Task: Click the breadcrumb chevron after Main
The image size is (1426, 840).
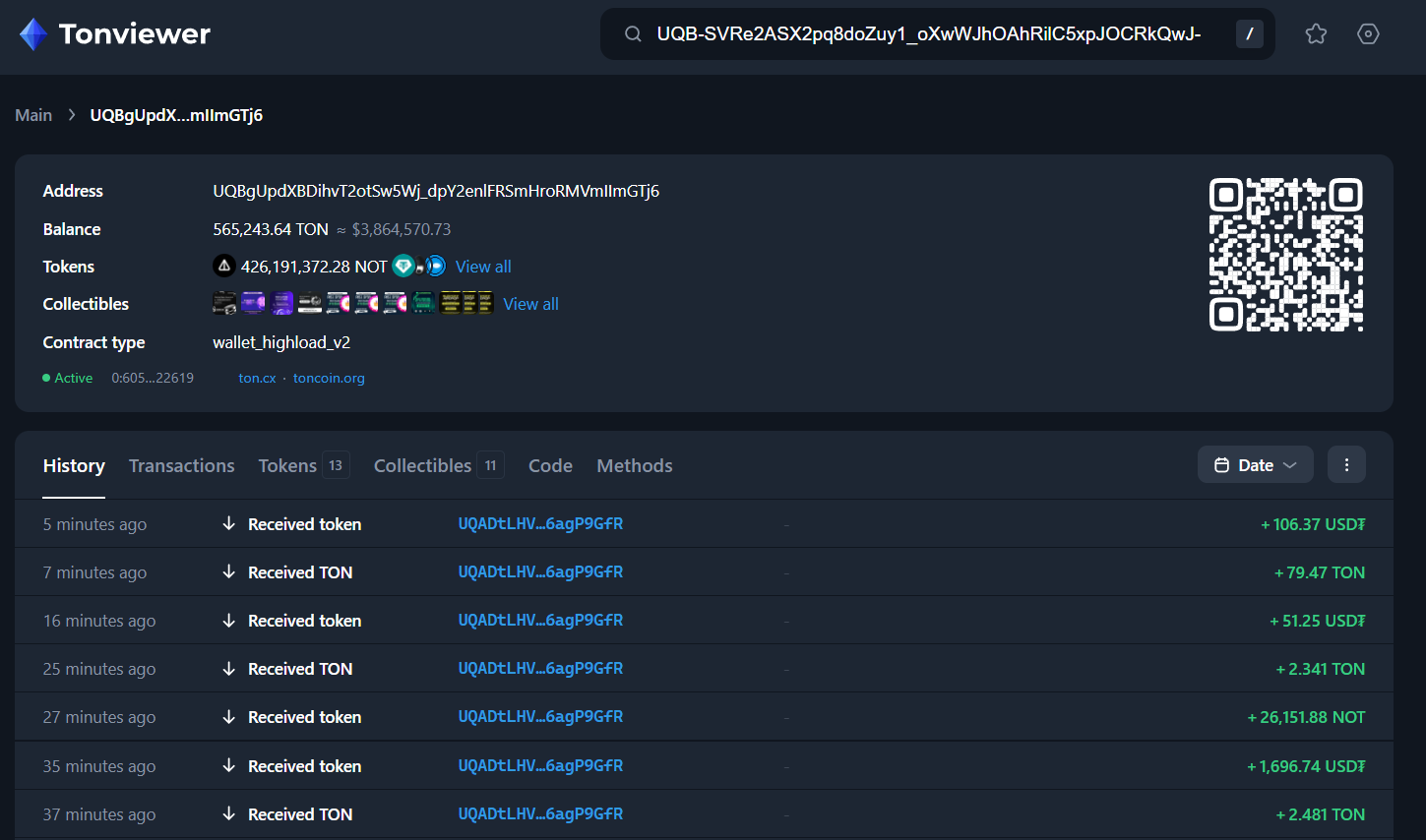Action: (72, 115)
